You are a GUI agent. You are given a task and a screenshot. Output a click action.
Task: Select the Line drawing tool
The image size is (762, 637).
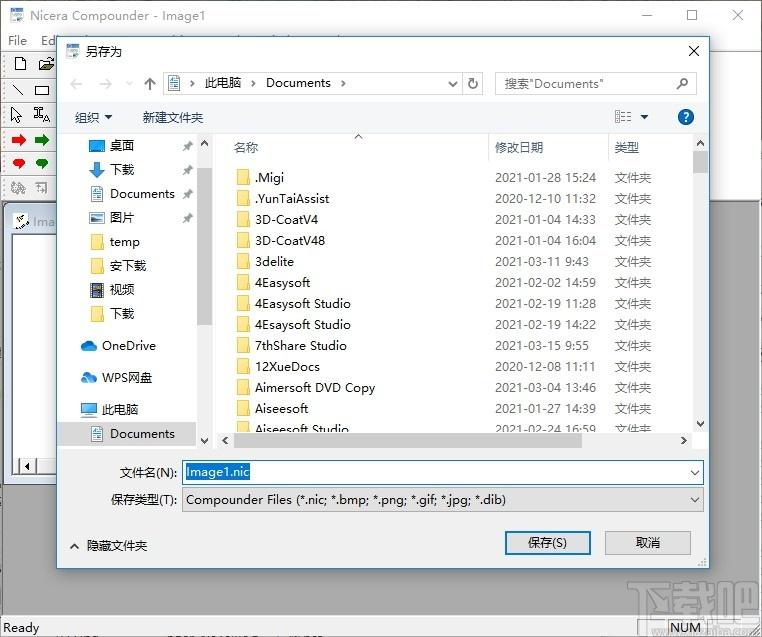point(18,90)
